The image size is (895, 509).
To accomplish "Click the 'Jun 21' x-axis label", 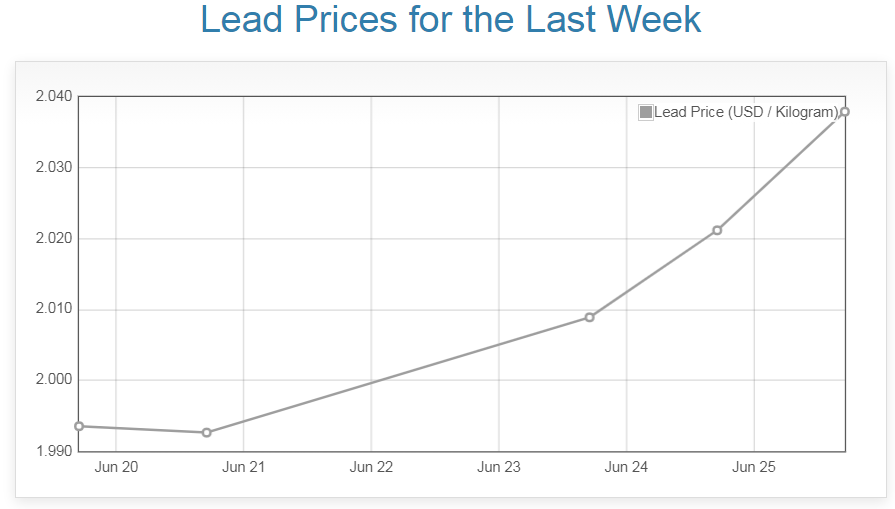I will tap(243, 467).
